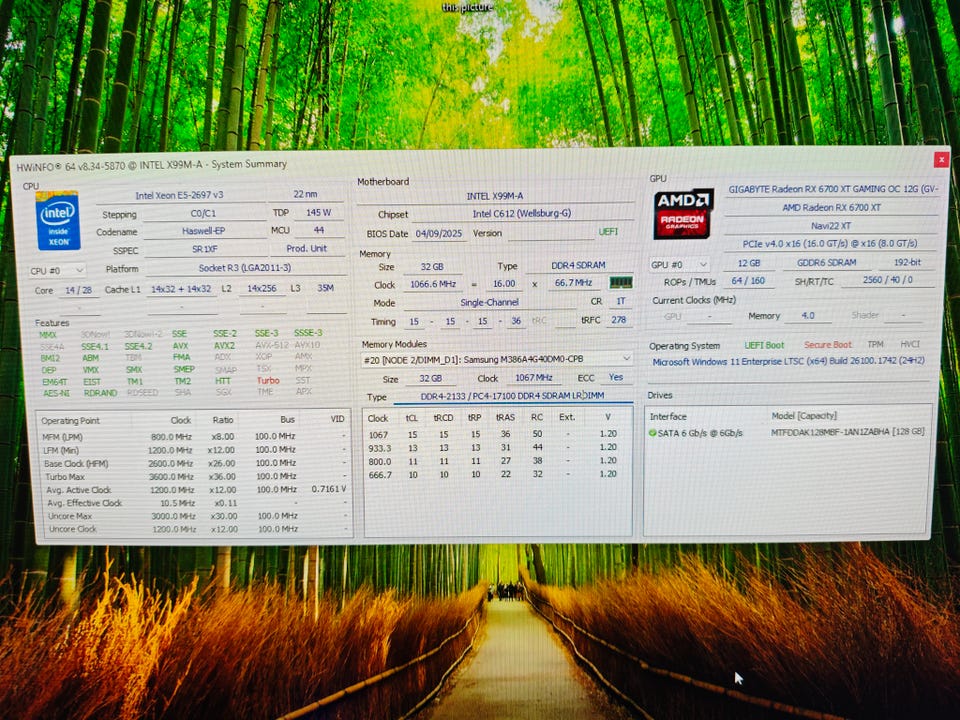Click the ECC Yes value
The height and width of the screenshot is (720, 960).
[616, 377]
